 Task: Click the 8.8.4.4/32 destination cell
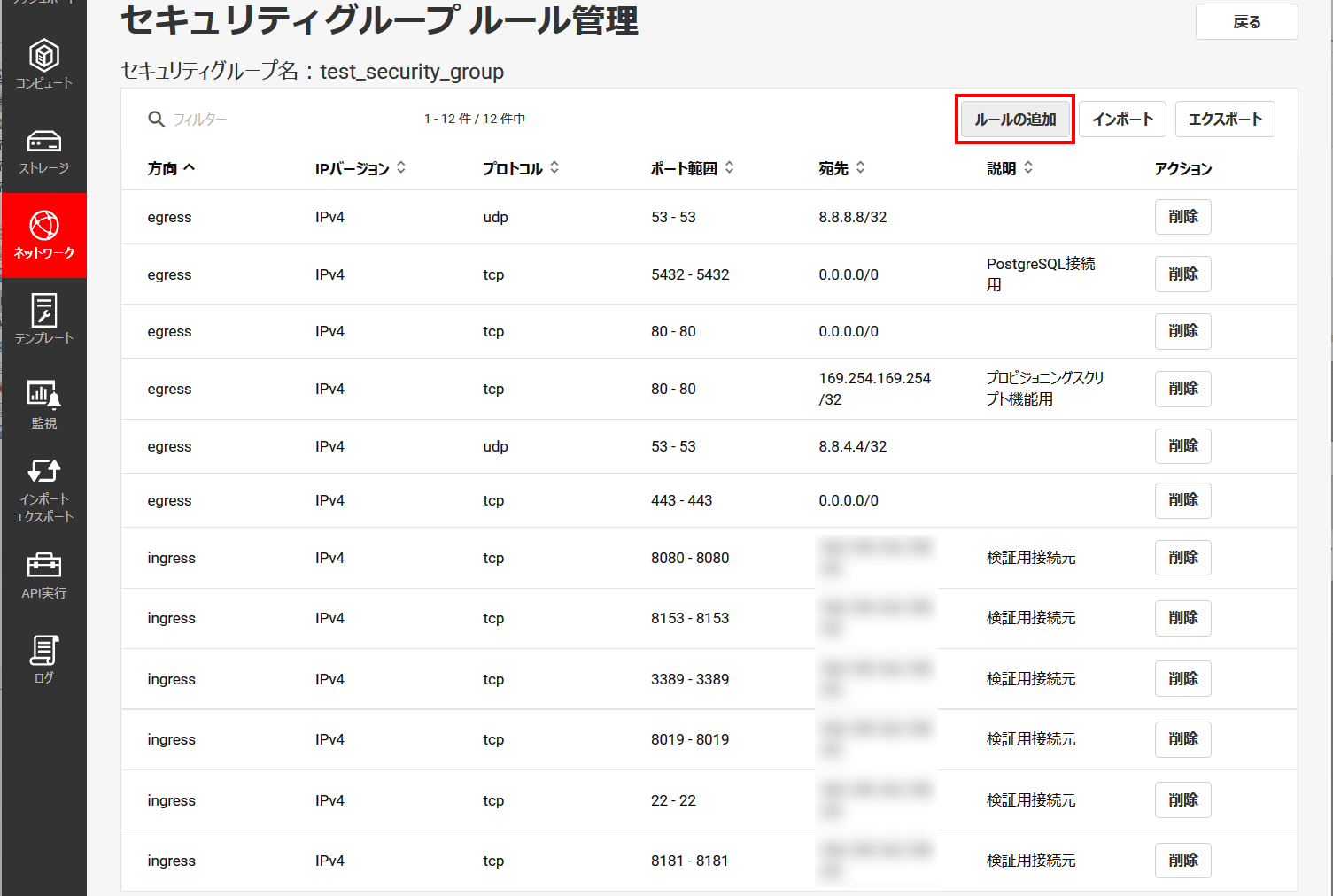(853, 446)
